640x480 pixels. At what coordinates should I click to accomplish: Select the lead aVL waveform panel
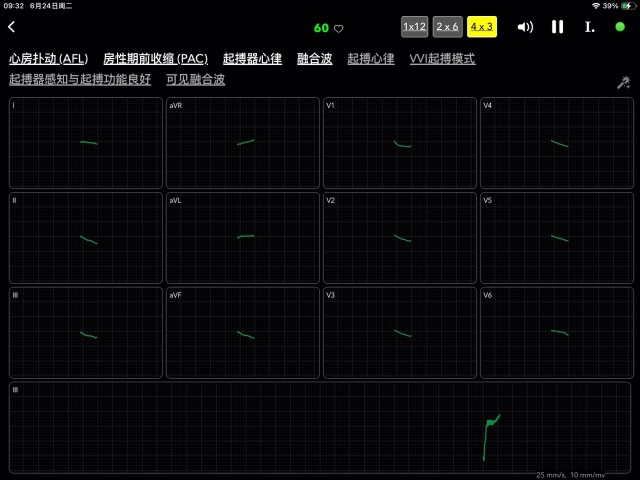coord(243,238)
